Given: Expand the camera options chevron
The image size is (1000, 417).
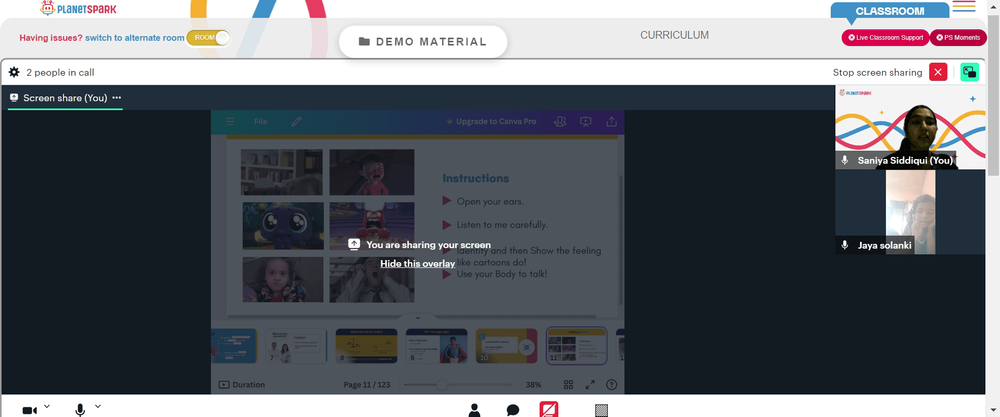Looking at the screenshot, I should [x=47, y=406].
